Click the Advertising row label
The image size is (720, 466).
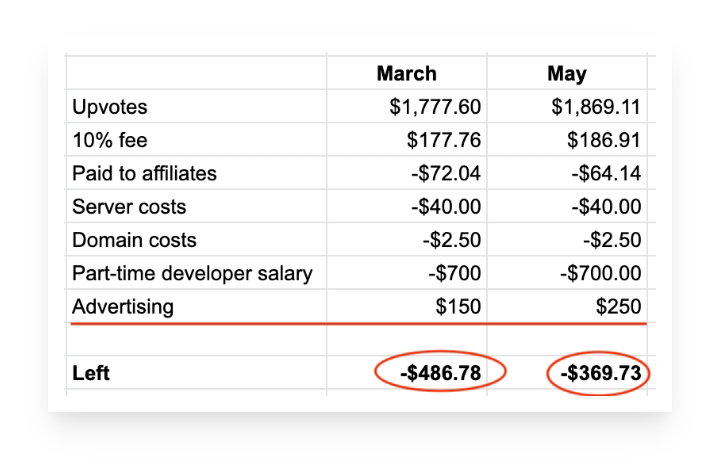click(123, 307)
